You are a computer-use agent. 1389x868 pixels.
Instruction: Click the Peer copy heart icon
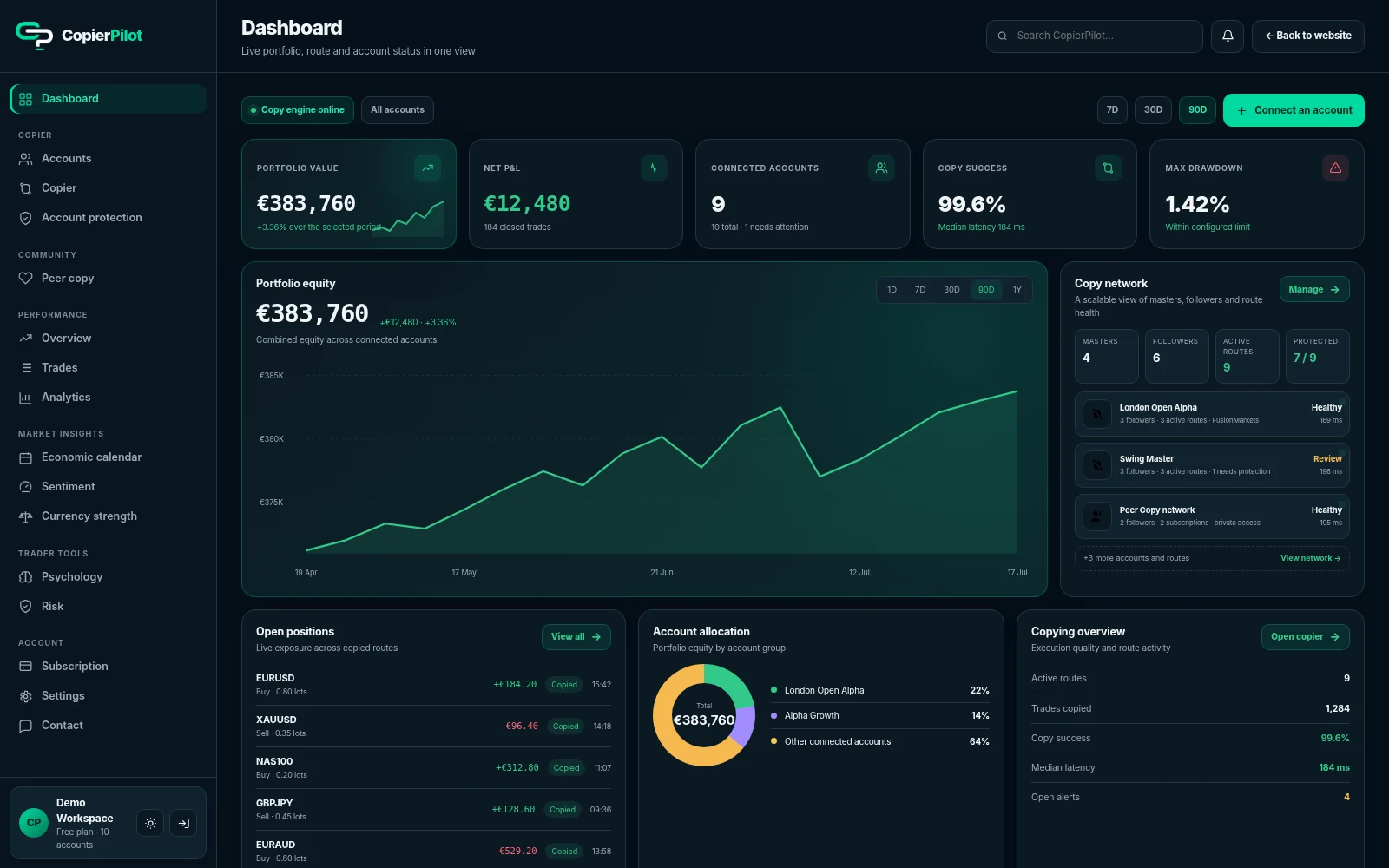tap(26, 279)
